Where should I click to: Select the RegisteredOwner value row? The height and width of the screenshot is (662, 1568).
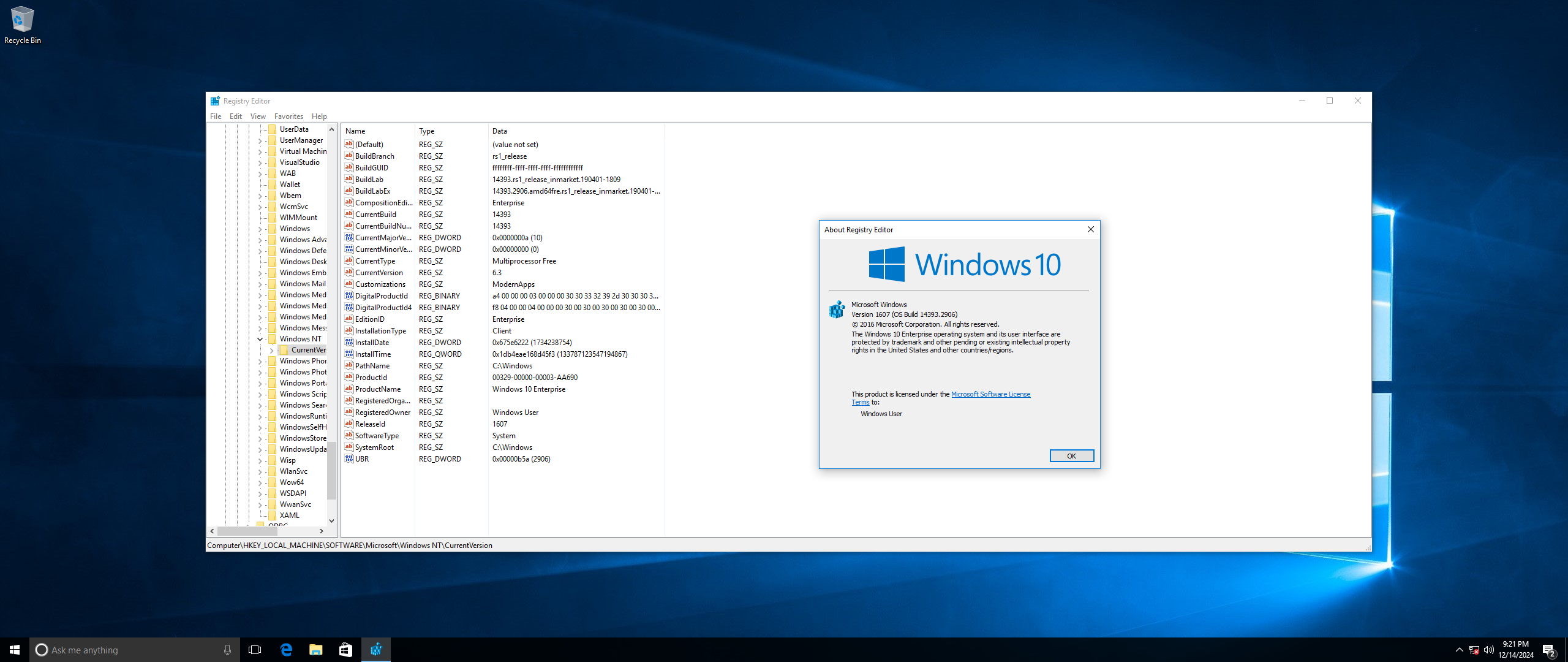point(502,412)
